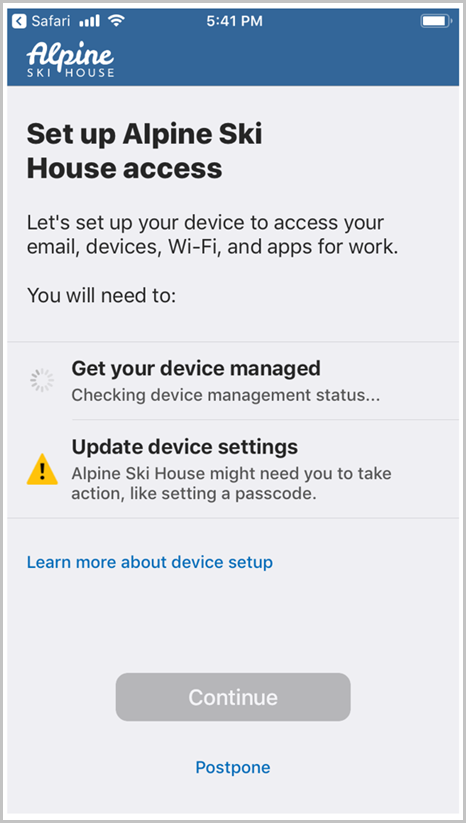Tap the Wi-Fi status icon

tap(116, 21)
